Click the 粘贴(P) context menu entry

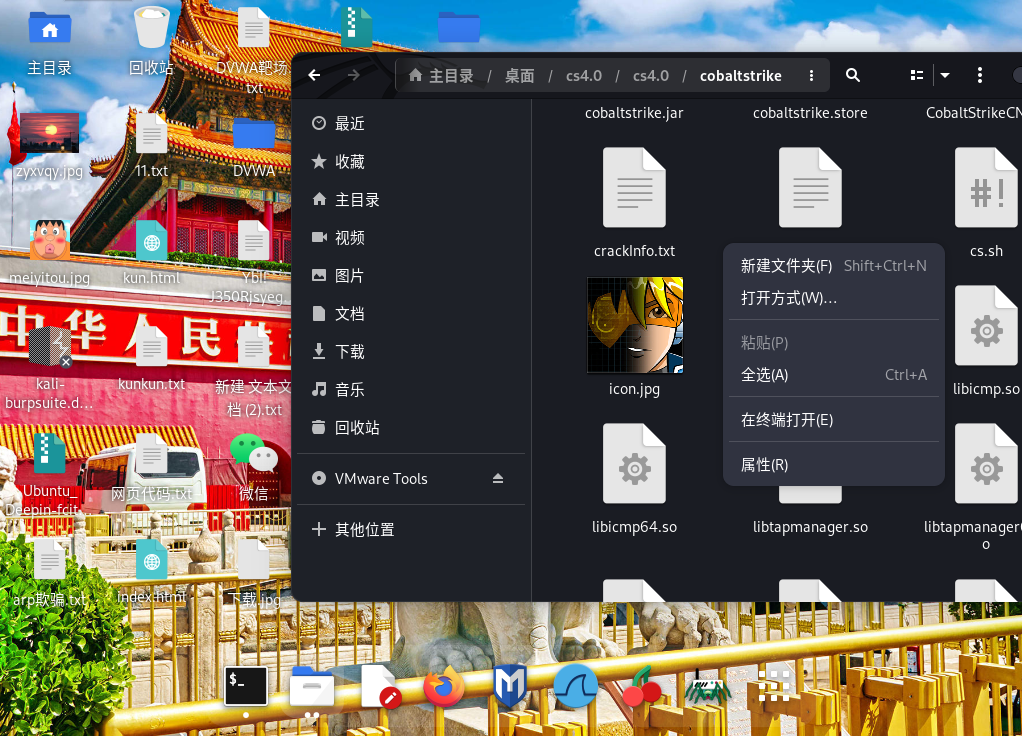click(834, 343)
